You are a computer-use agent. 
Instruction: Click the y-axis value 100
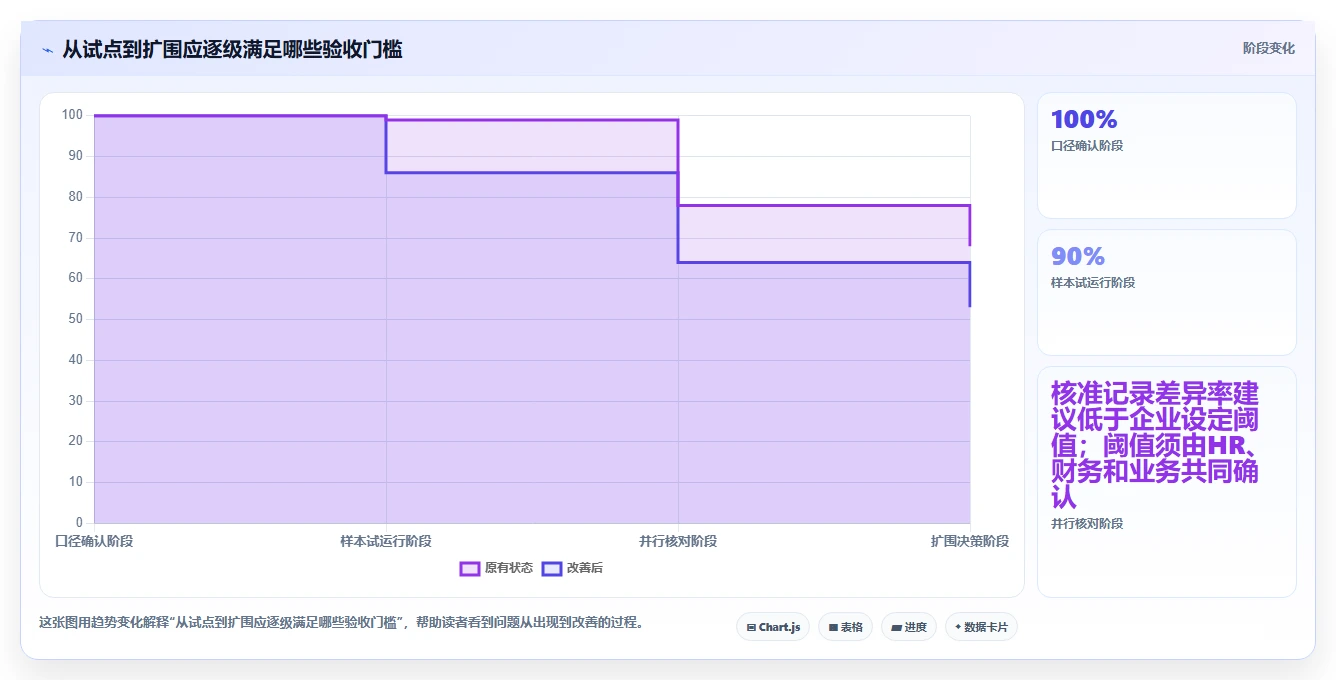coord(72,115)
